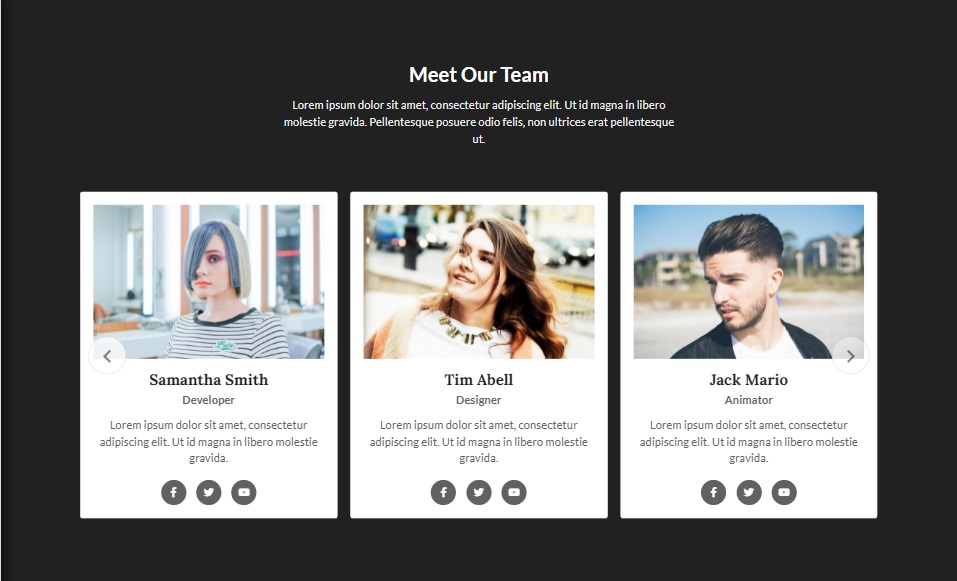Visit Tim Abell's Facebook profile icon
Viewport: 957px width, 581px height.
click(443, 493)
